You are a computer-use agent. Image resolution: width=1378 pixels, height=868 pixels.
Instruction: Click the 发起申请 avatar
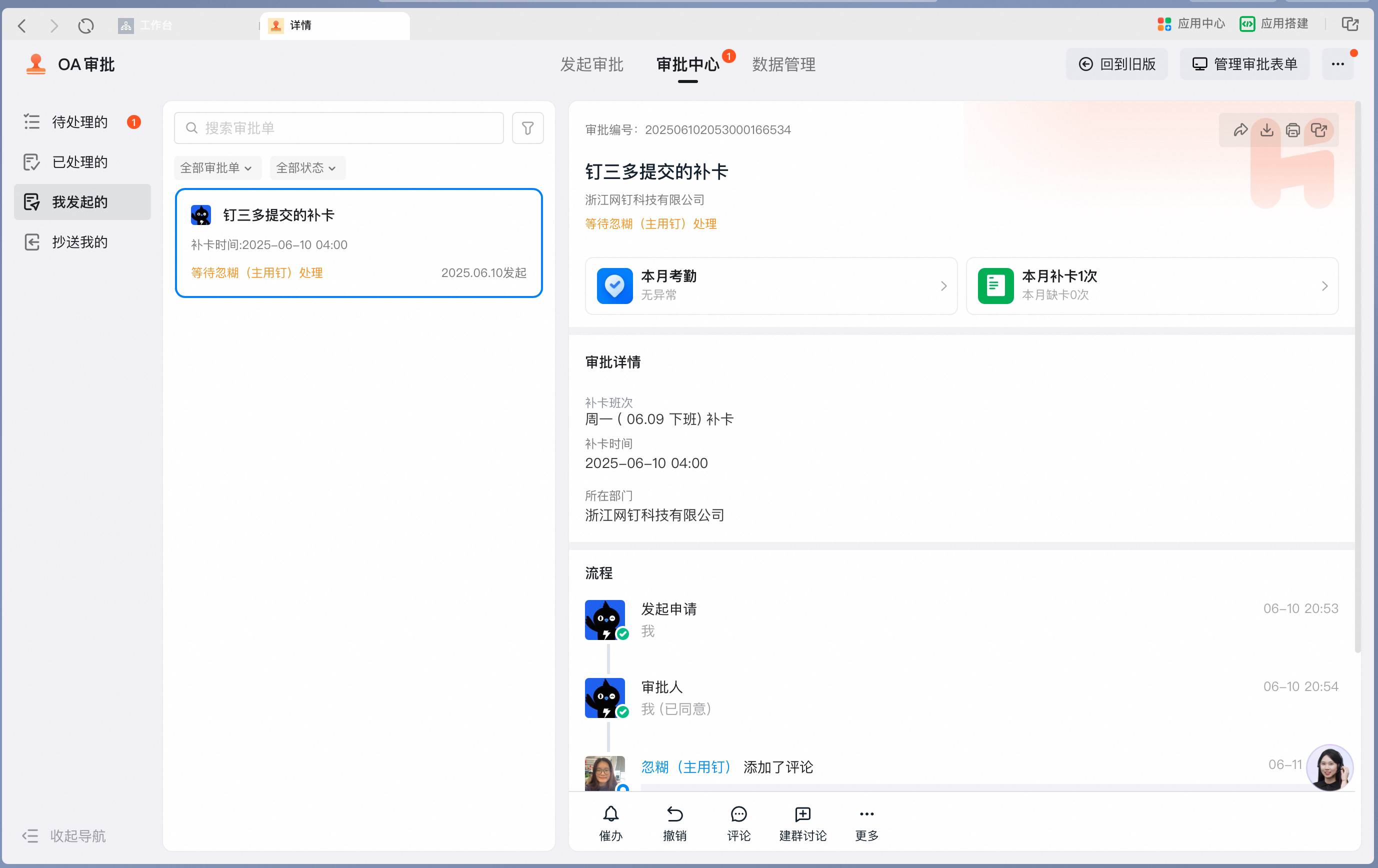pos(605,619)
